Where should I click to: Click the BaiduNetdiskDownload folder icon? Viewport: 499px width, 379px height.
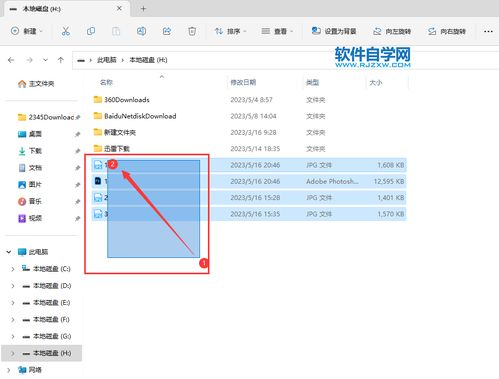tap(98, 116)
